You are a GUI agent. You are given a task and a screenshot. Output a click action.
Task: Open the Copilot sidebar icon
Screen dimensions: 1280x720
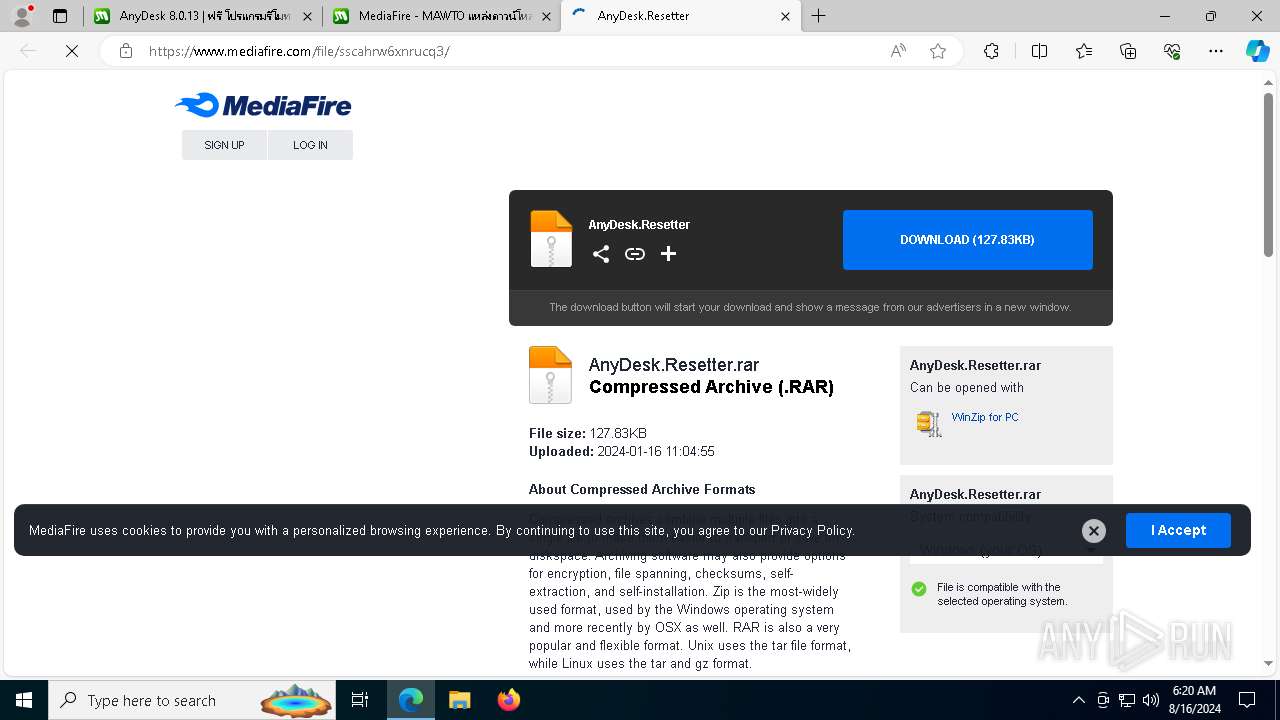1257,51
